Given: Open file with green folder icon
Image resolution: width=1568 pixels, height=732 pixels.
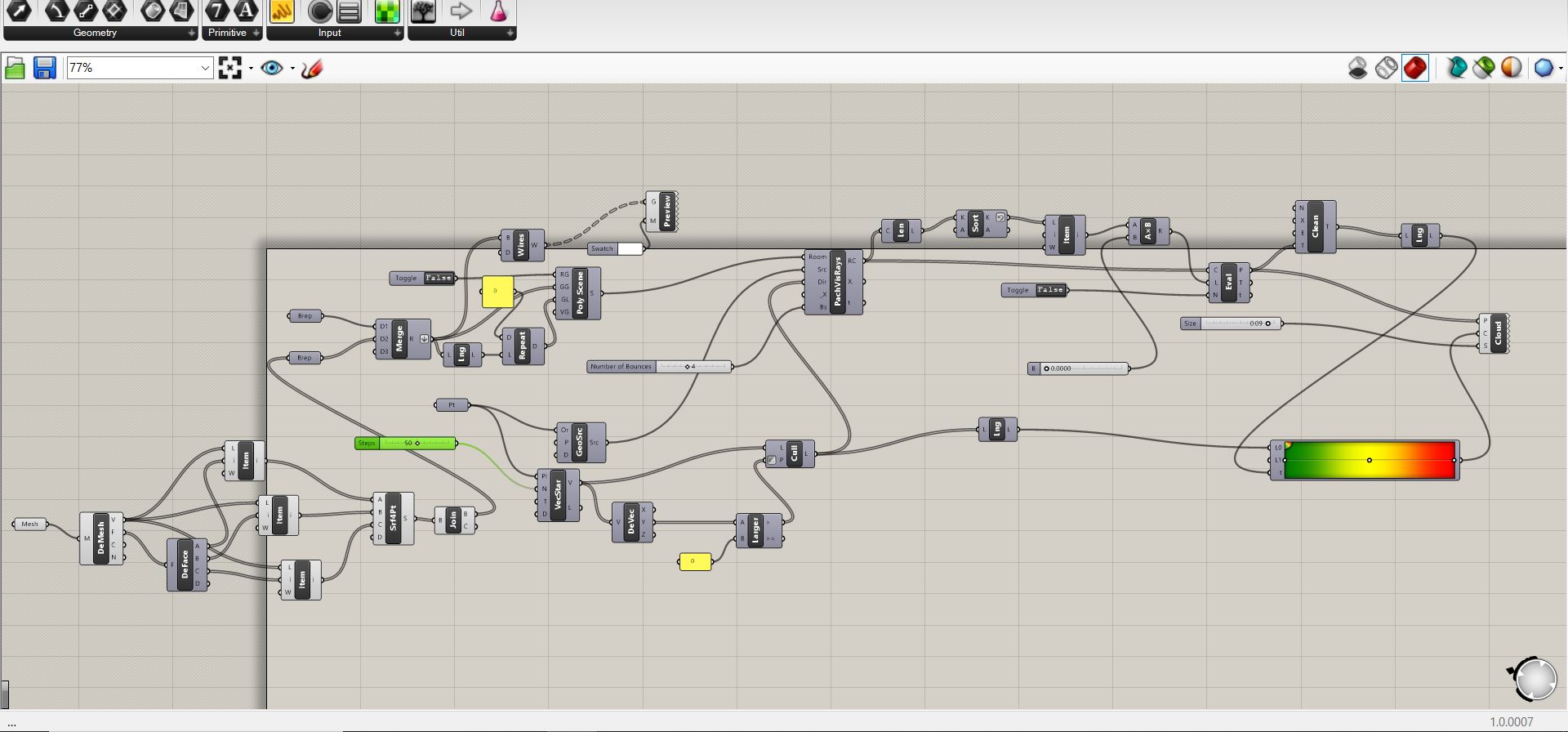Looking at the screenshot, I should tap(15, 68).
